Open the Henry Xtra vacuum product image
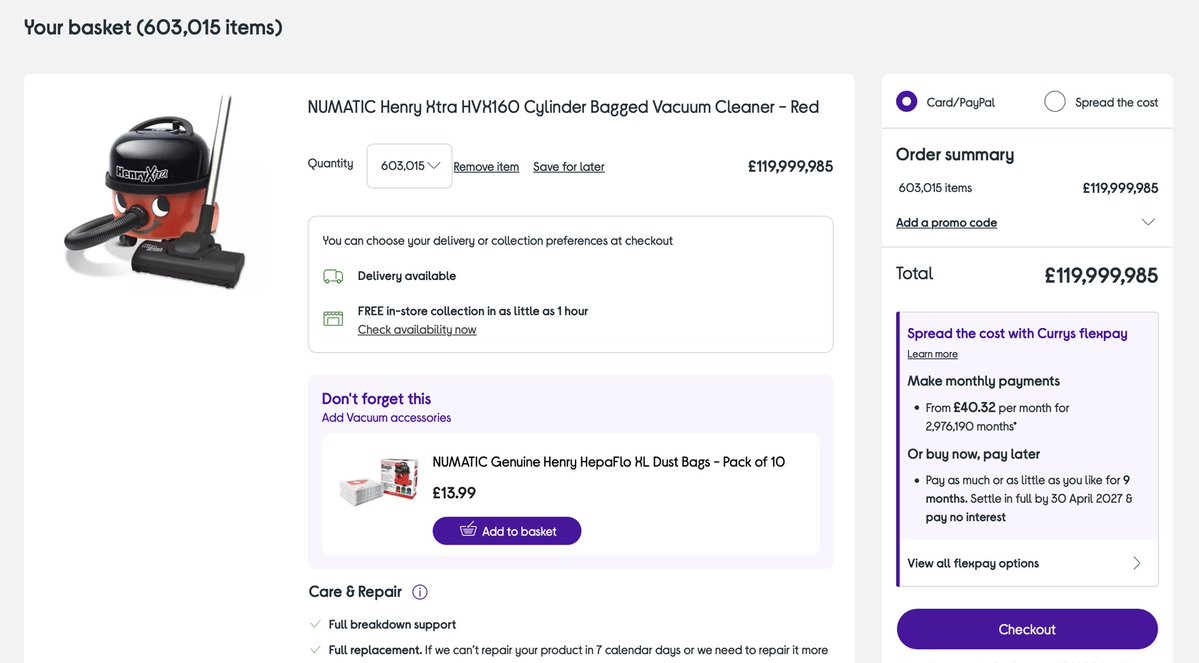The width and height of the screenshot is (1199, 663). 157,193
